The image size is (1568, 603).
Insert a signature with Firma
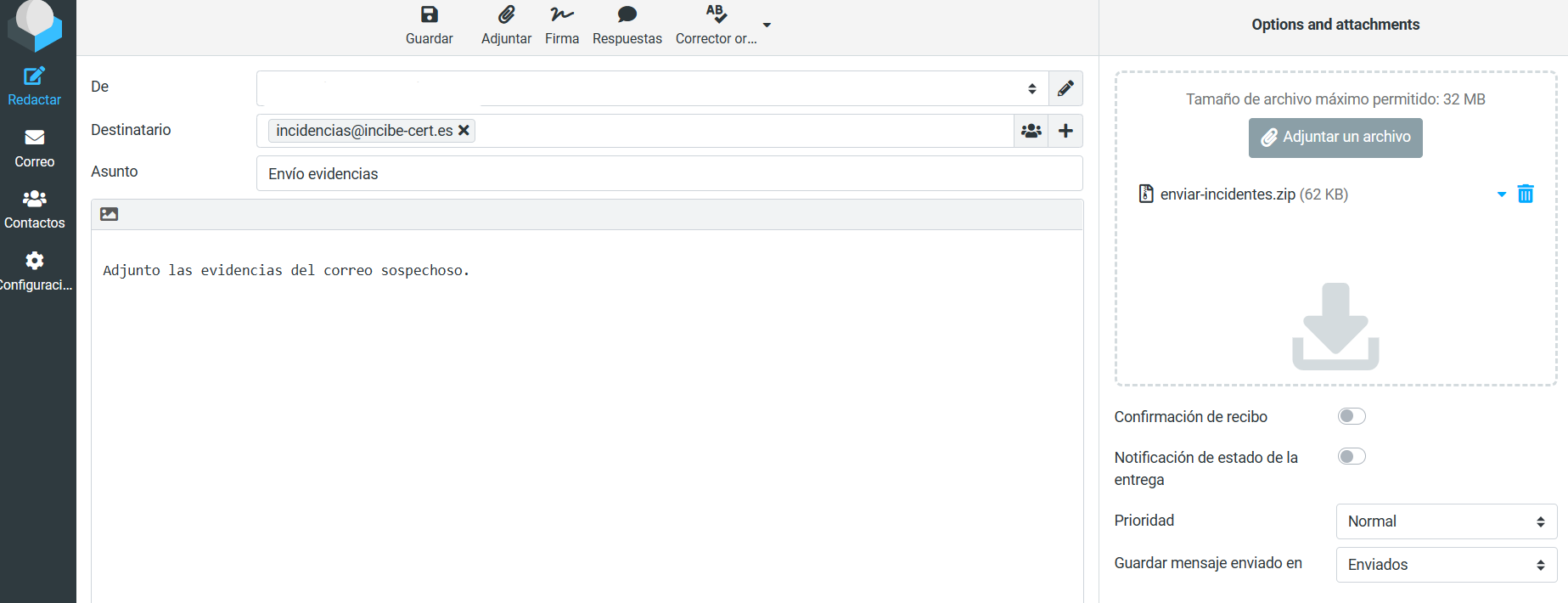click(x=562, y=25)
